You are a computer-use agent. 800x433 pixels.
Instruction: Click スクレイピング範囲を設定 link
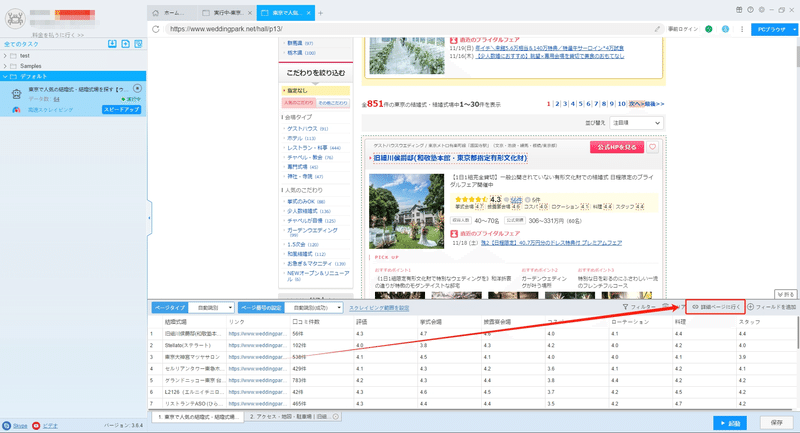379,308
